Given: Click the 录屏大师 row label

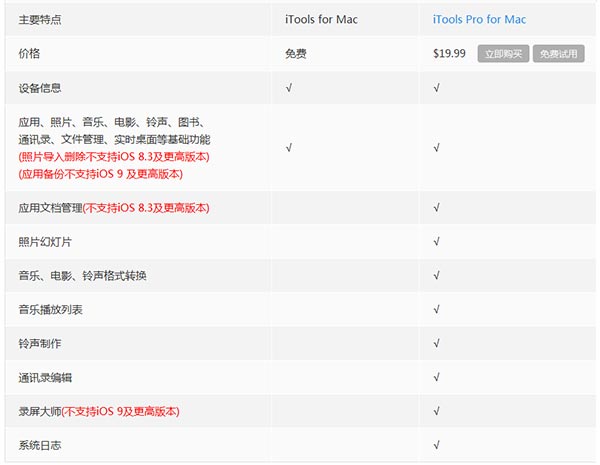Looking at the screenshot, I should 40,411.
